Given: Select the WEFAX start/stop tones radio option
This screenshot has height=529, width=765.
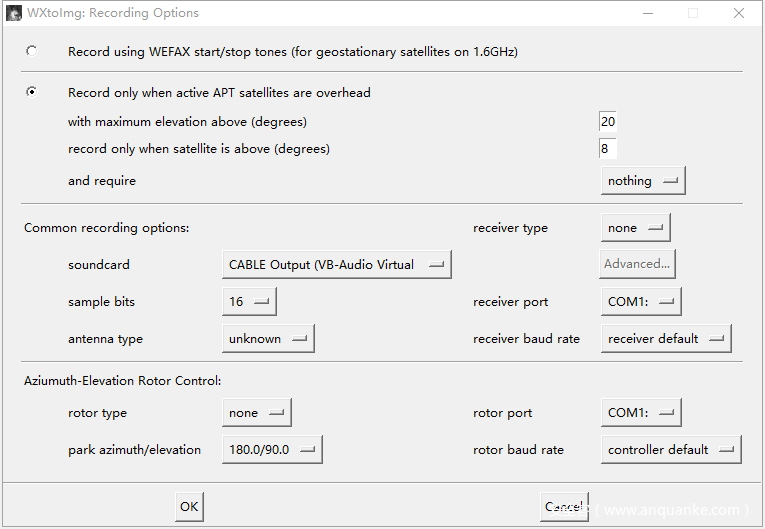Looking at the screenshot, I should coord(32,51).
